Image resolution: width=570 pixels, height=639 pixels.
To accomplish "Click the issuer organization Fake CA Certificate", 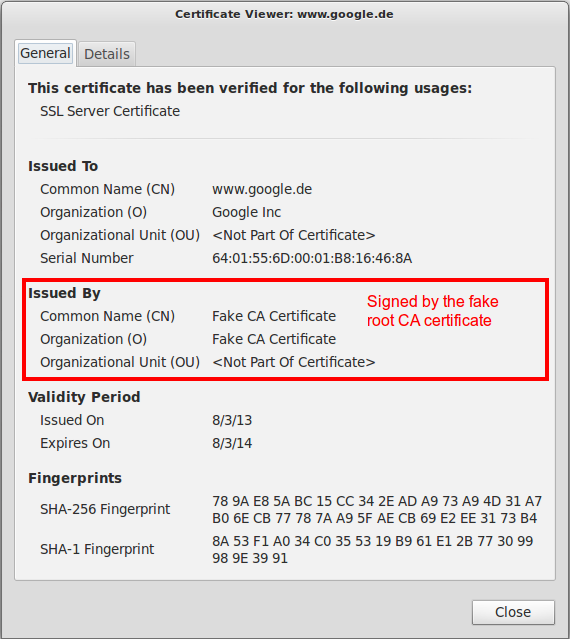I will [x=274, y=339].
